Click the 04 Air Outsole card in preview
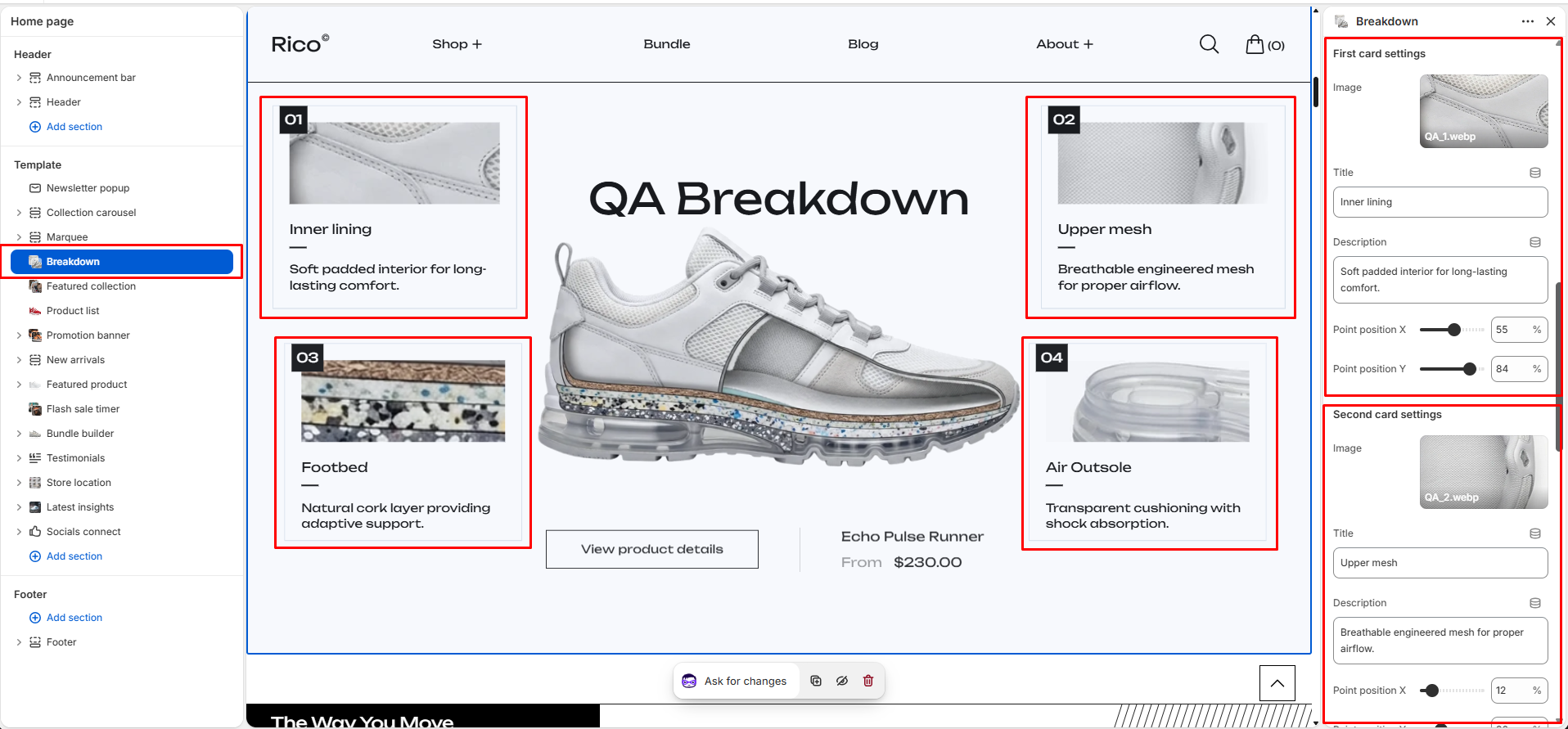 [1147, 443]
